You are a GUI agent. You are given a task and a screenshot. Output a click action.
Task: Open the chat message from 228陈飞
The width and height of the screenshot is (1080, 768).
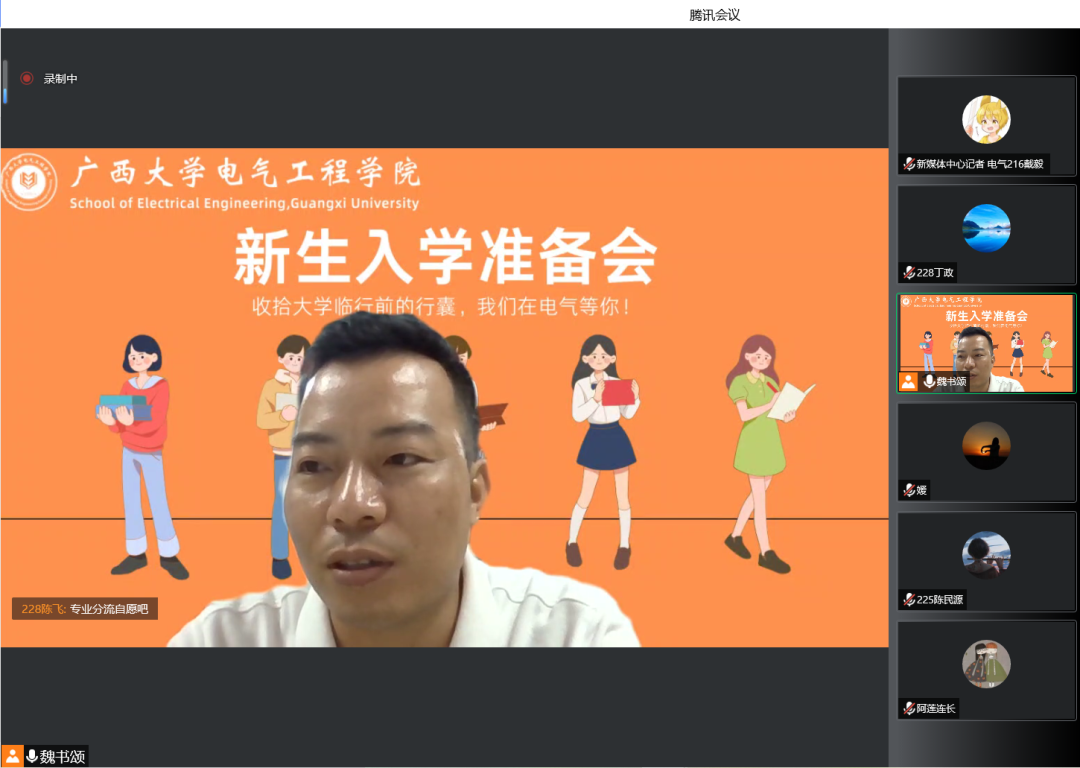tap(85, 608)
